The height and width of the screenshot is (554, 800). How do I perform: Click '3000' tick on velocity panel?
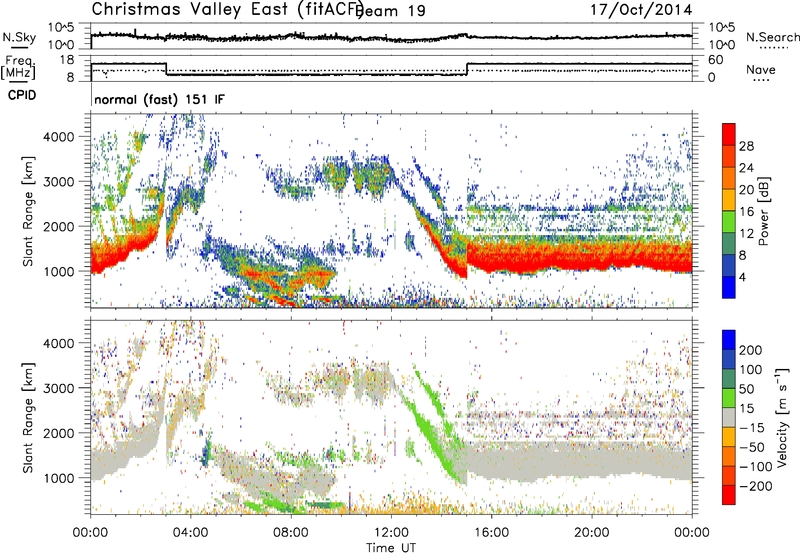click(59, 388)
